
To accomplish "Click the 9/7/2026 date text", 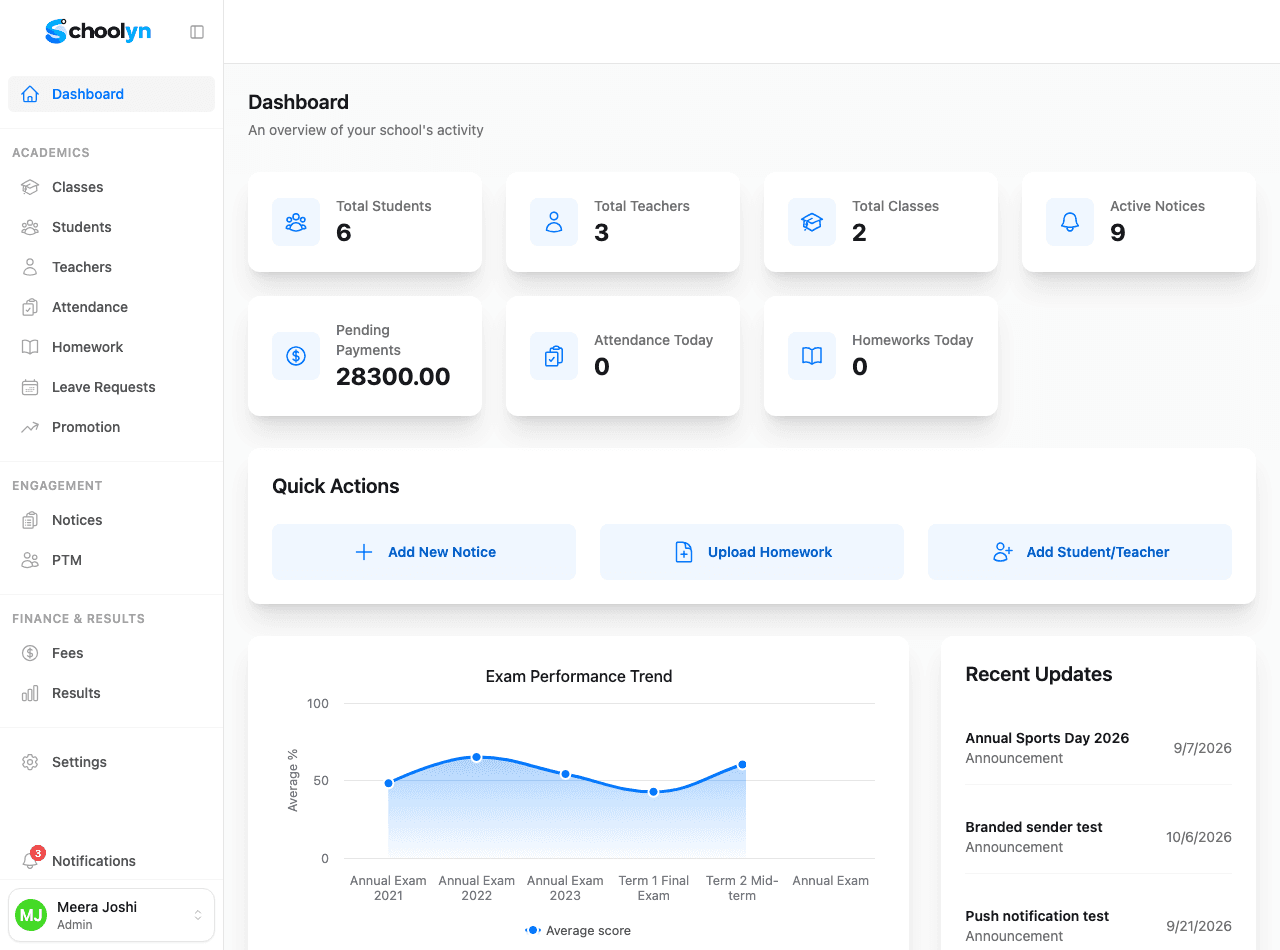I will (1203, 748).
